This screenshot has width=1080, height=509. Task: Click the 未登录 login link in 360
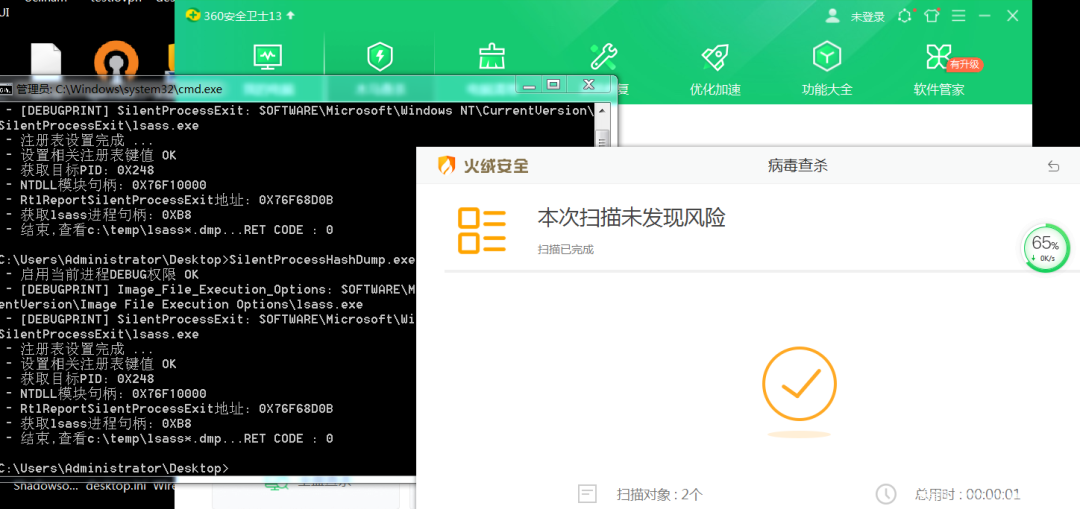(867, 17)
